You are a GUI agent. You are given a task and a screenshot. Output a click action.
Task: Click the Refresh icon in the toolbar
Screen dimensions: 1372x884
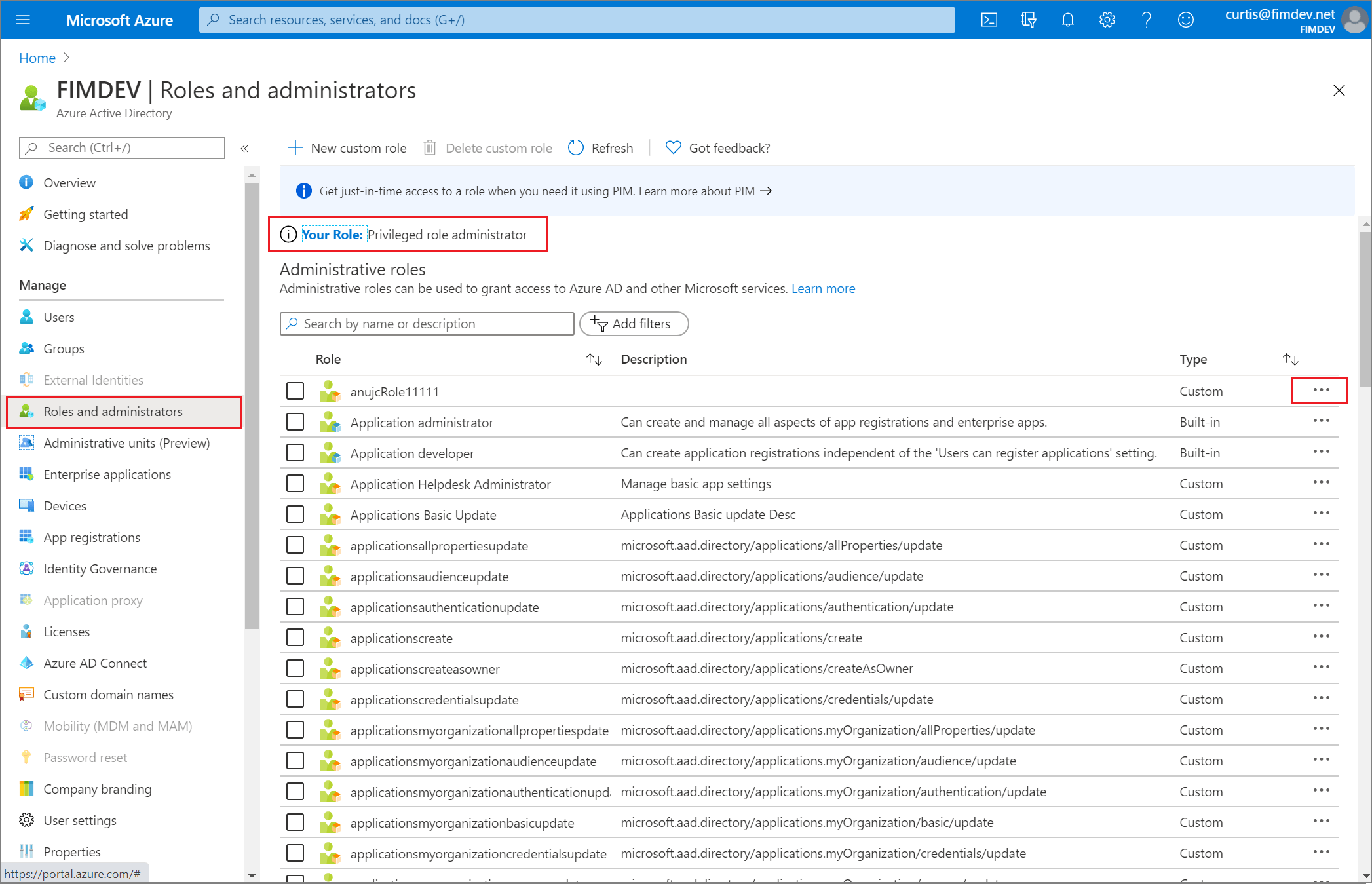coord(576,147)
